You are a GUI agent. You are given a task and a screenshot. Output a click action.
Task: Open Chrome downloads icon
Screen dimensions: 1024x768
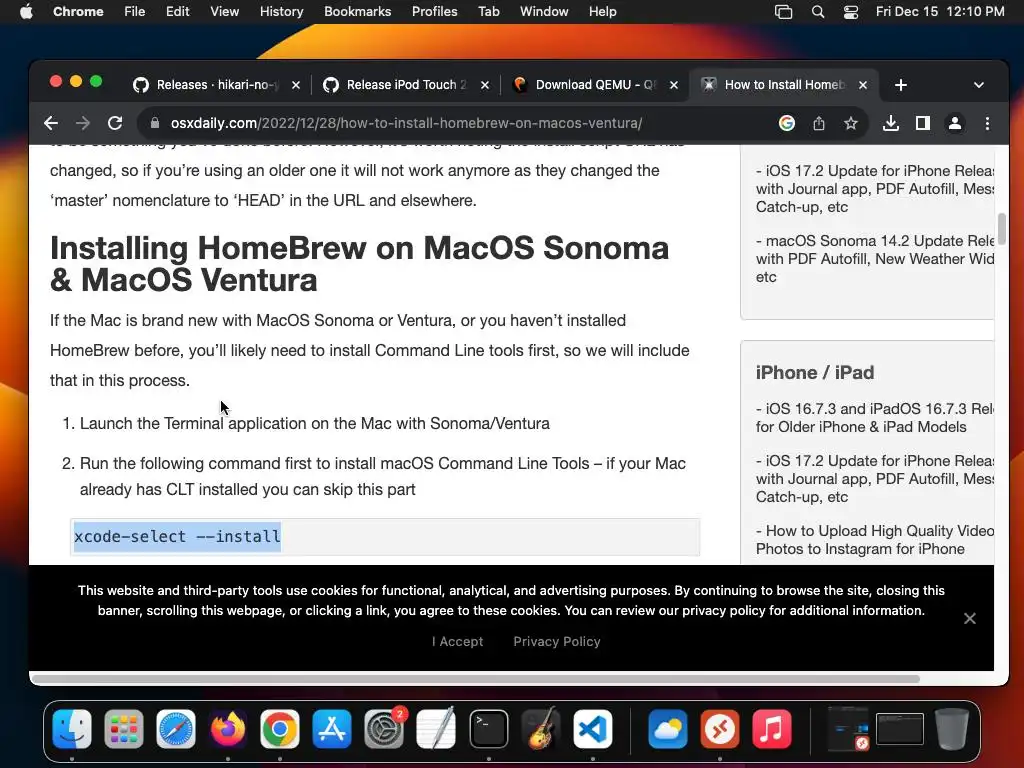tap(891, 123)
